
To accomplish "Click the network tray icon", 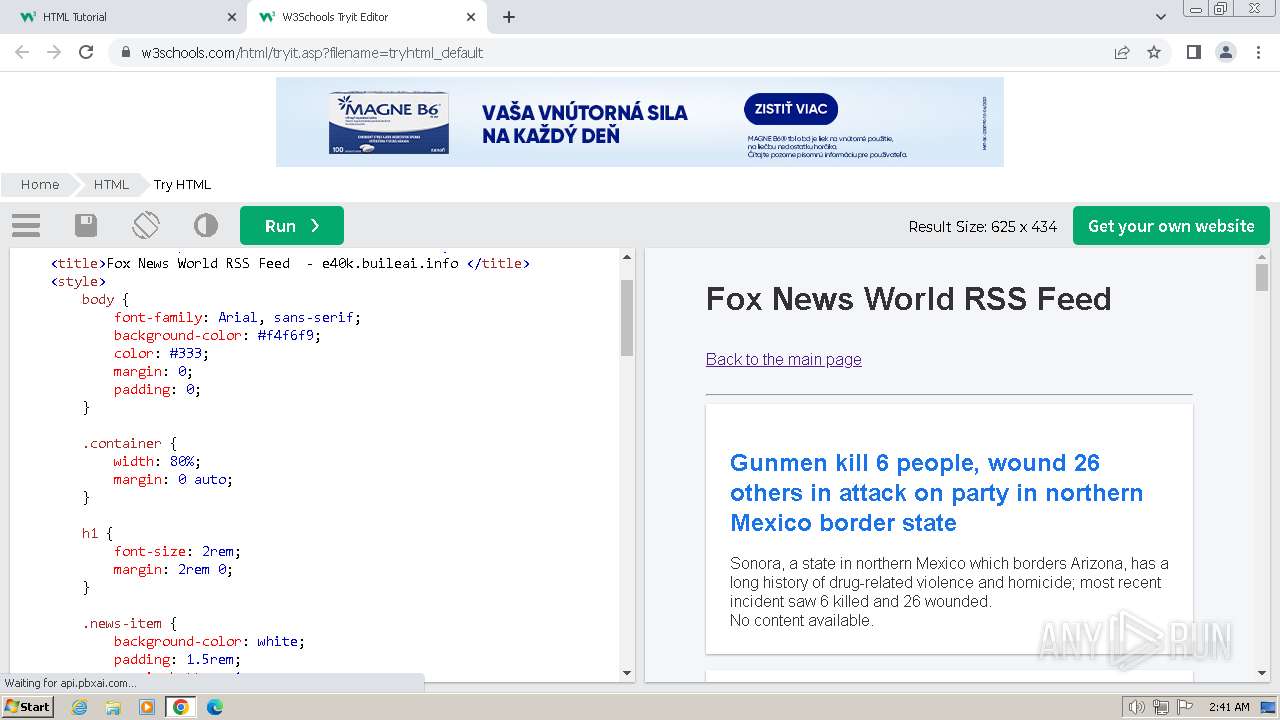I will click(1161, 707).
